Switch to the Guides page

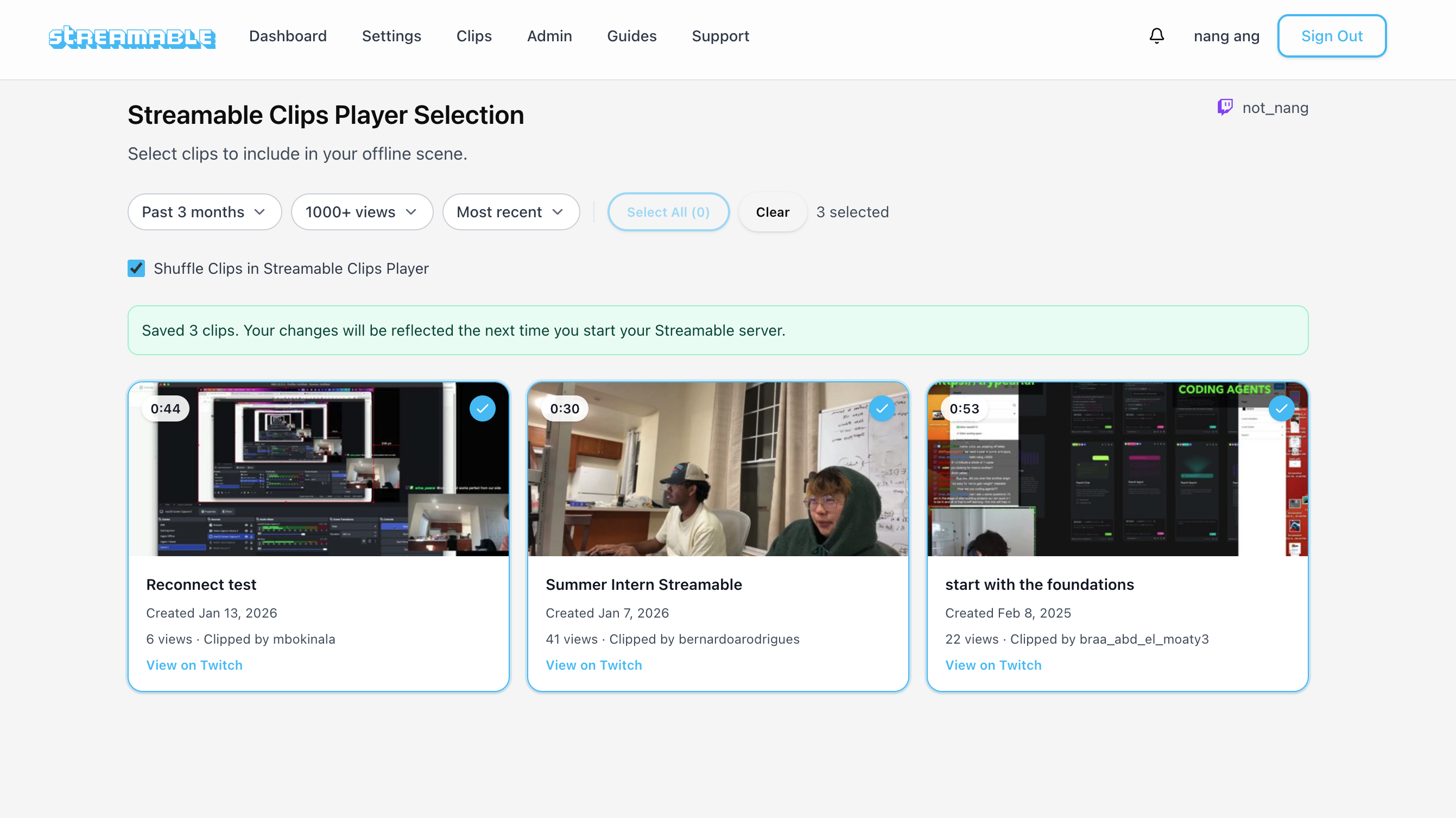coord(631,36)
